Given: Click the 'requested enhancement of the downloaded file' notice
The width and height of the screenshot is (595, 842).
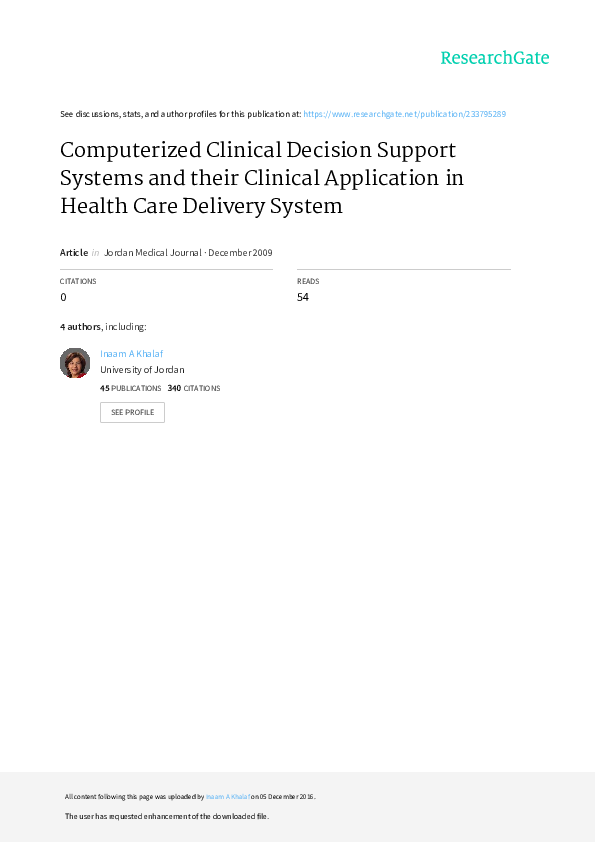Looking at the screenshot, I should (x=167, y=816).
